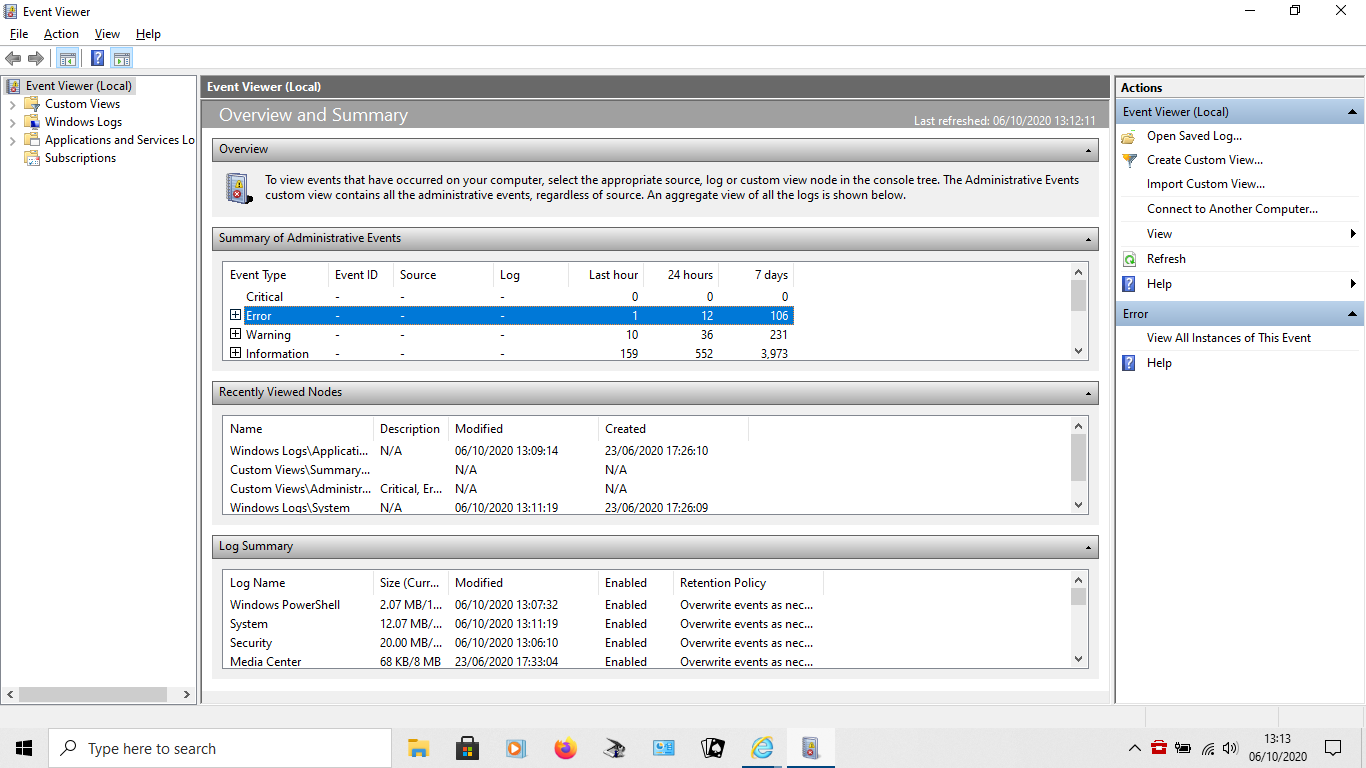
Task: Expand the Custom Views tree node
Action: (12, 104)
